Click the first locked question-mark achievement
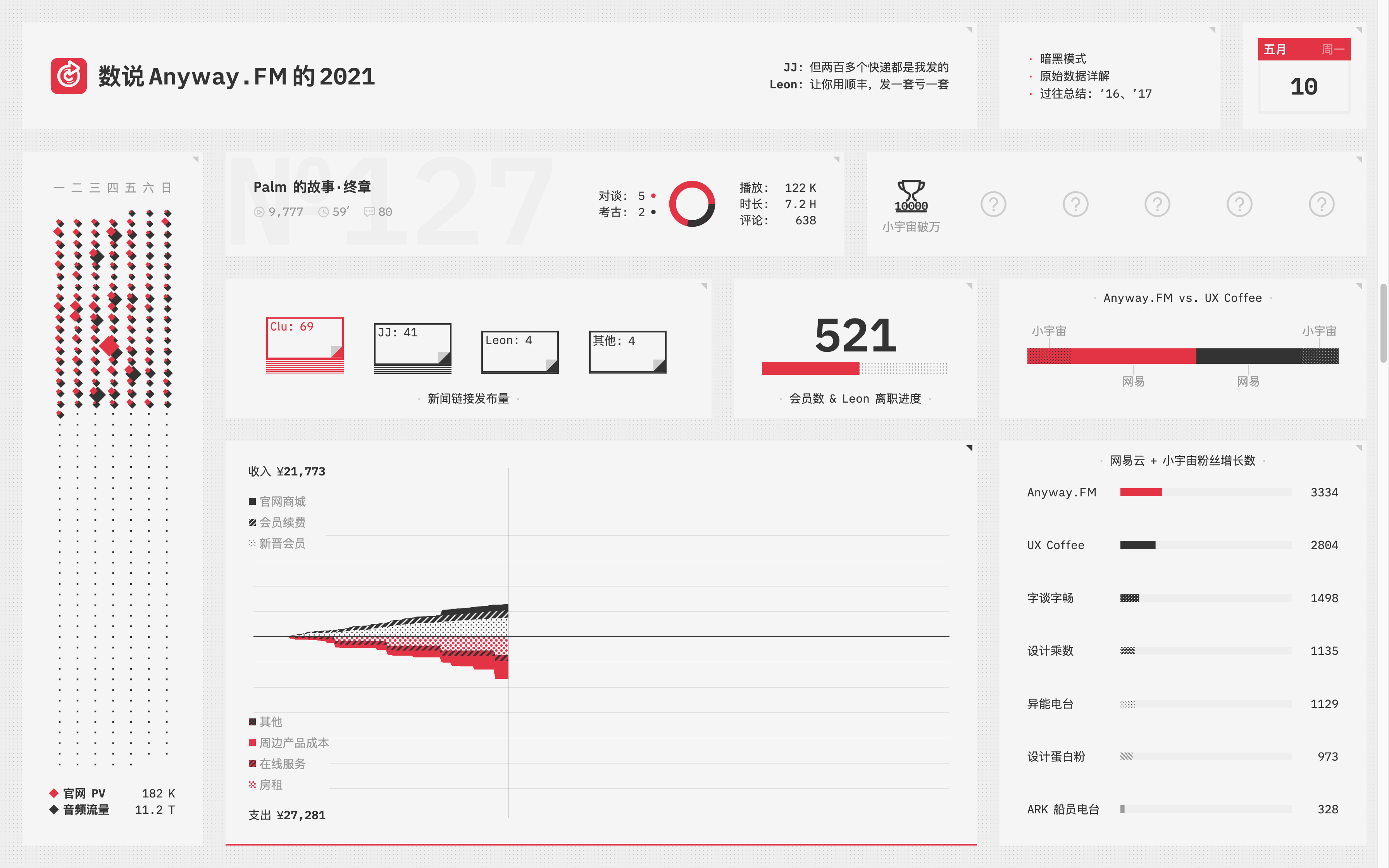Screen dimensions: 1389x868 click(993, 204)
